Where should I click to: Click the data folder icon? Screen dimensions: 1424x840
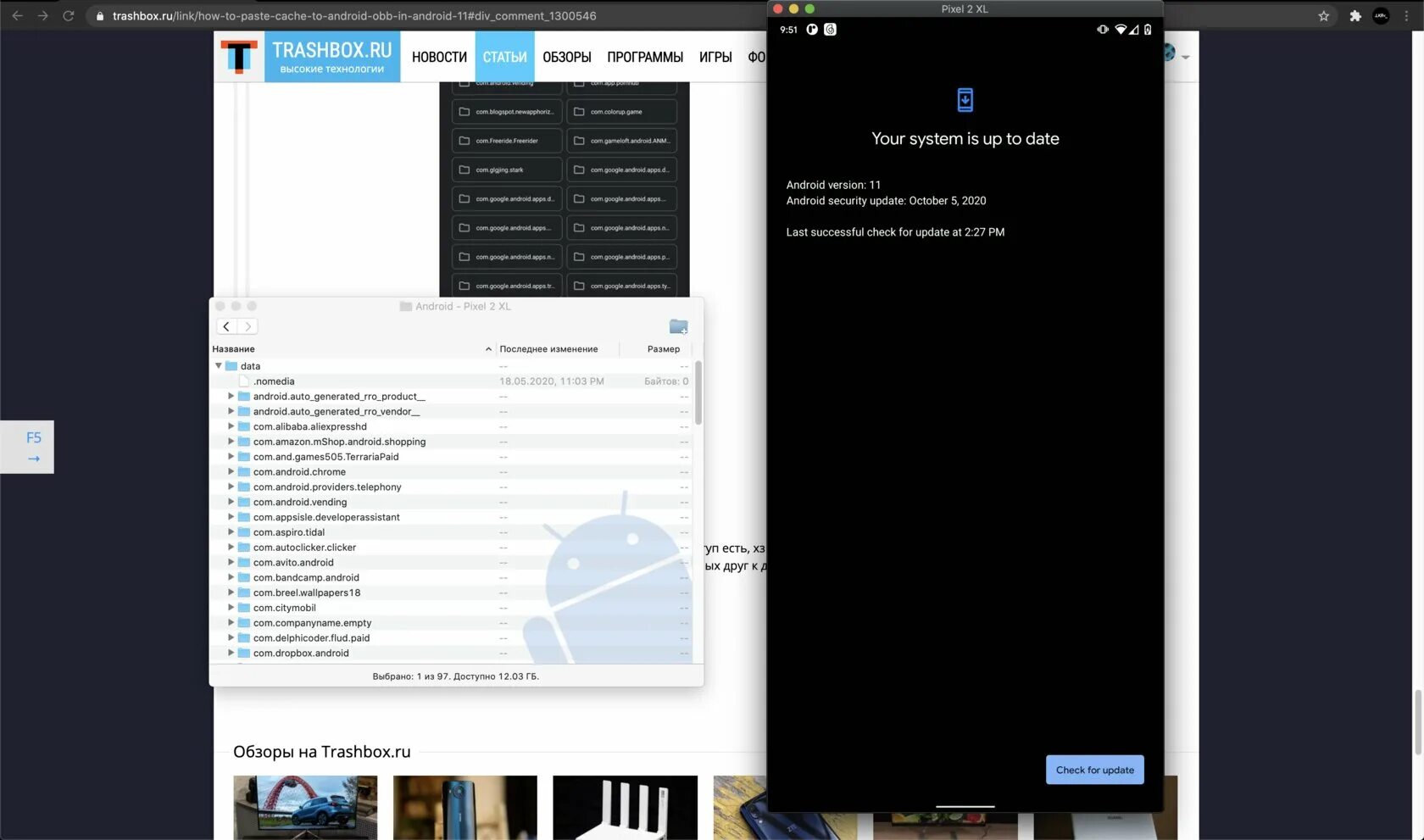click(231, 366)
